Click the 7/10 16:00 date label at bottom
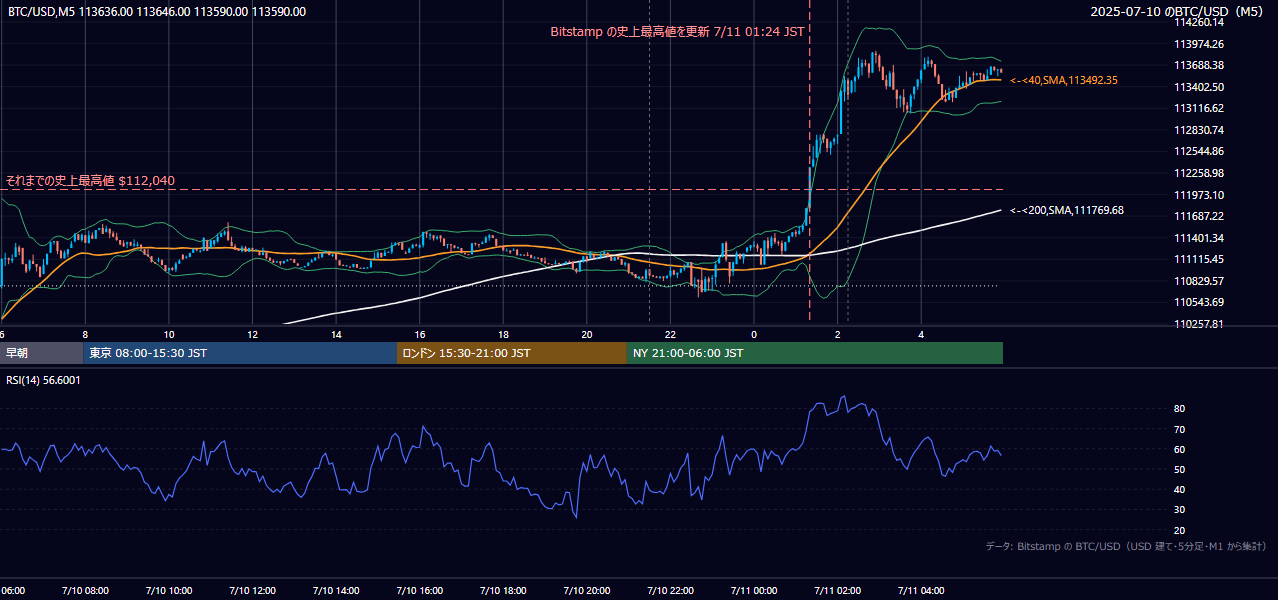The image size is (1278, 600). coord(419,590)
